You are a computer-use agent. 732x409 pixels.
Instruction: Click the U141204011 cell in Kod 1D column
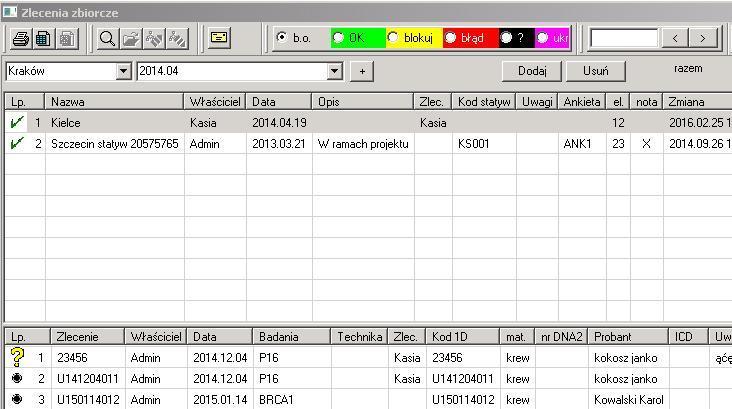tap(462, 378)
